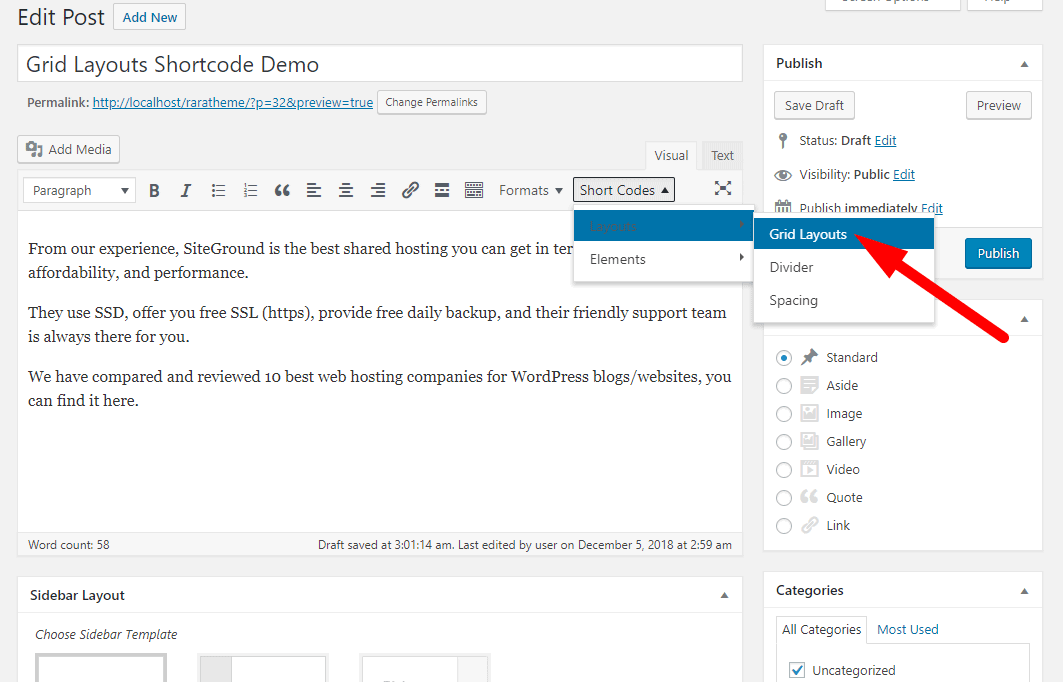This screenshot has width=1063, height=682.
Task: Preview the post
Action: pos(999,105)
